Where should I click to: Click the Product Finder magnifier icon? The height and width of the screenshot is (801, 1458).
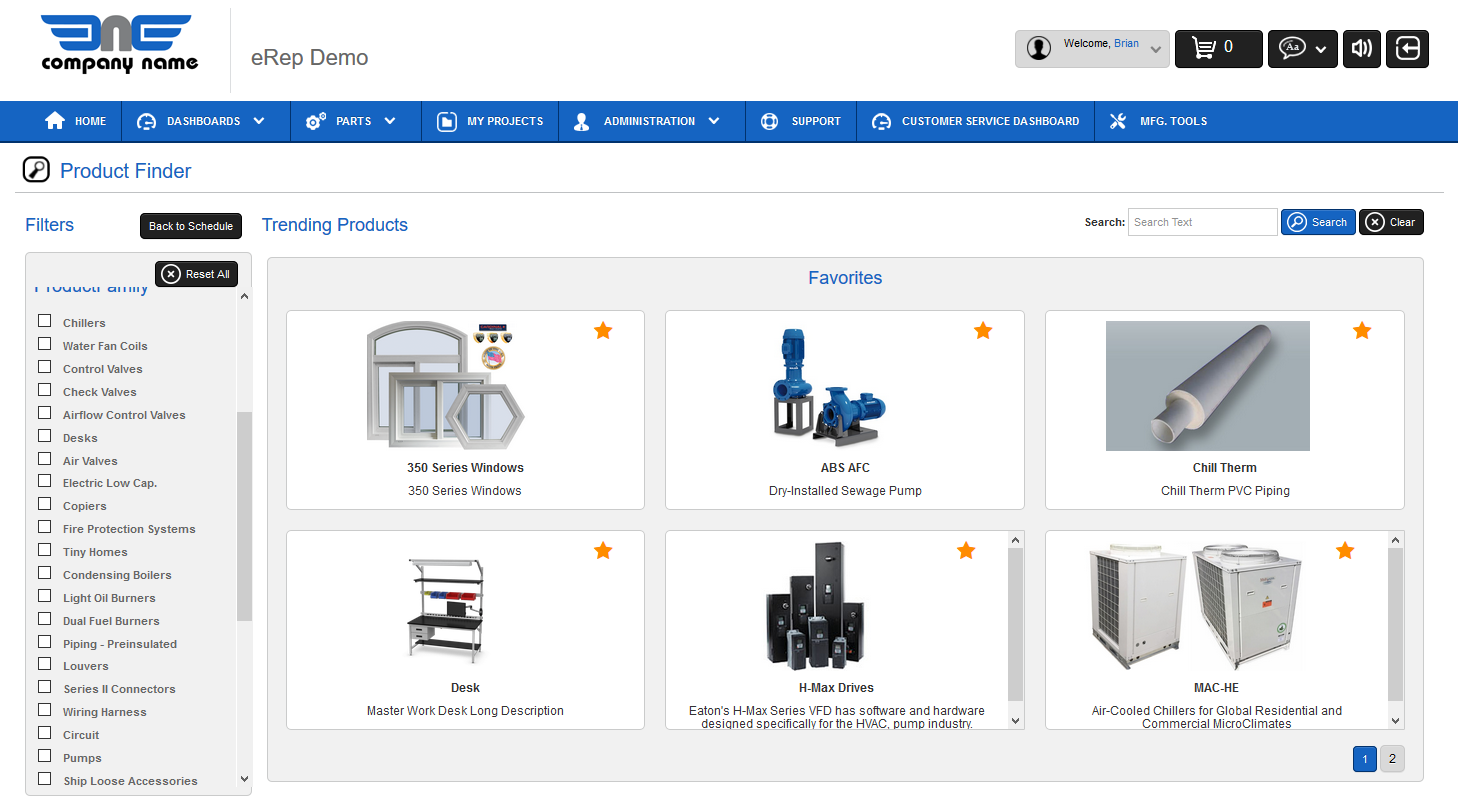point(37,170)
